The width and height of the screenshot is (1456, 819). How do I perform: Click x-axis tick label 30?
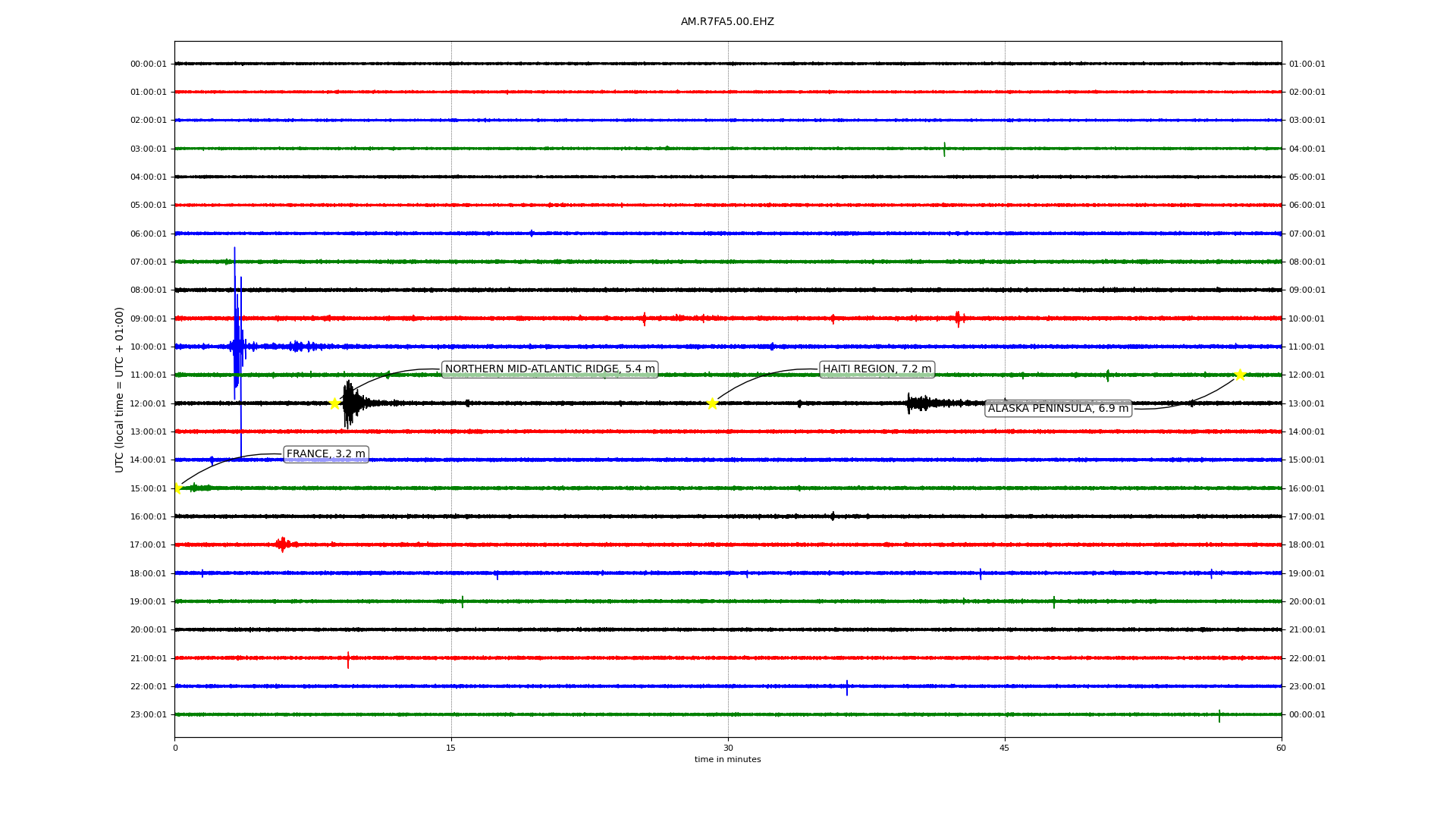pos(728,748)
